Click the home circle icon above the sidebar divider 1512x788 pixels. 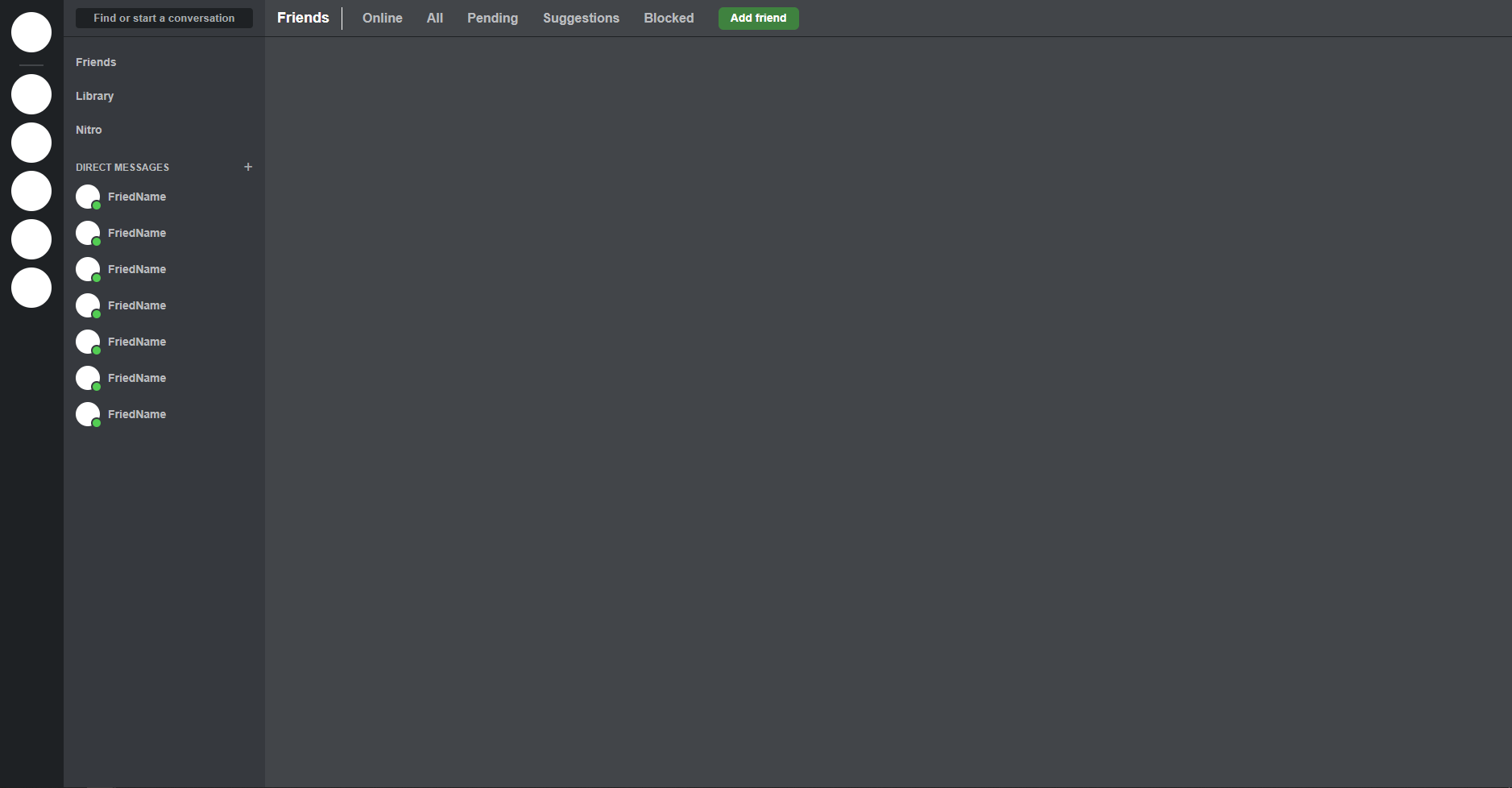31,32
